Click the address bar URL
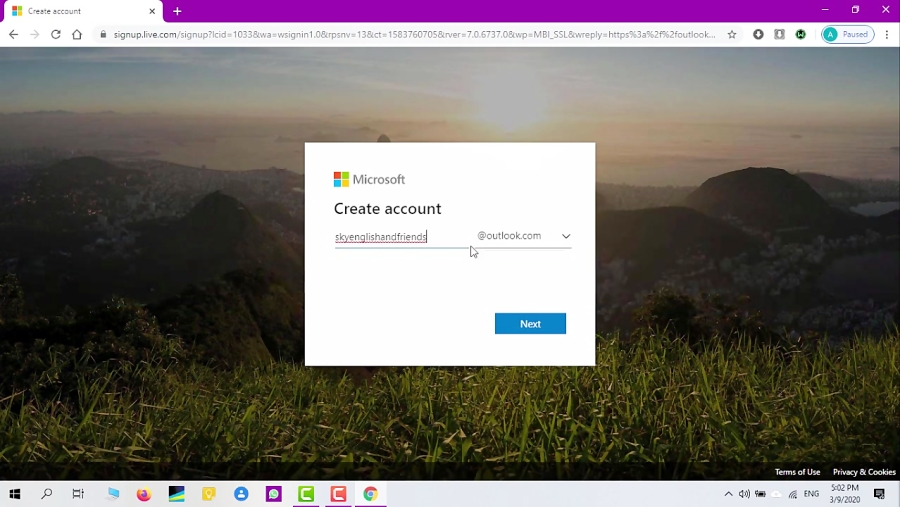 [x=414, y=34]
